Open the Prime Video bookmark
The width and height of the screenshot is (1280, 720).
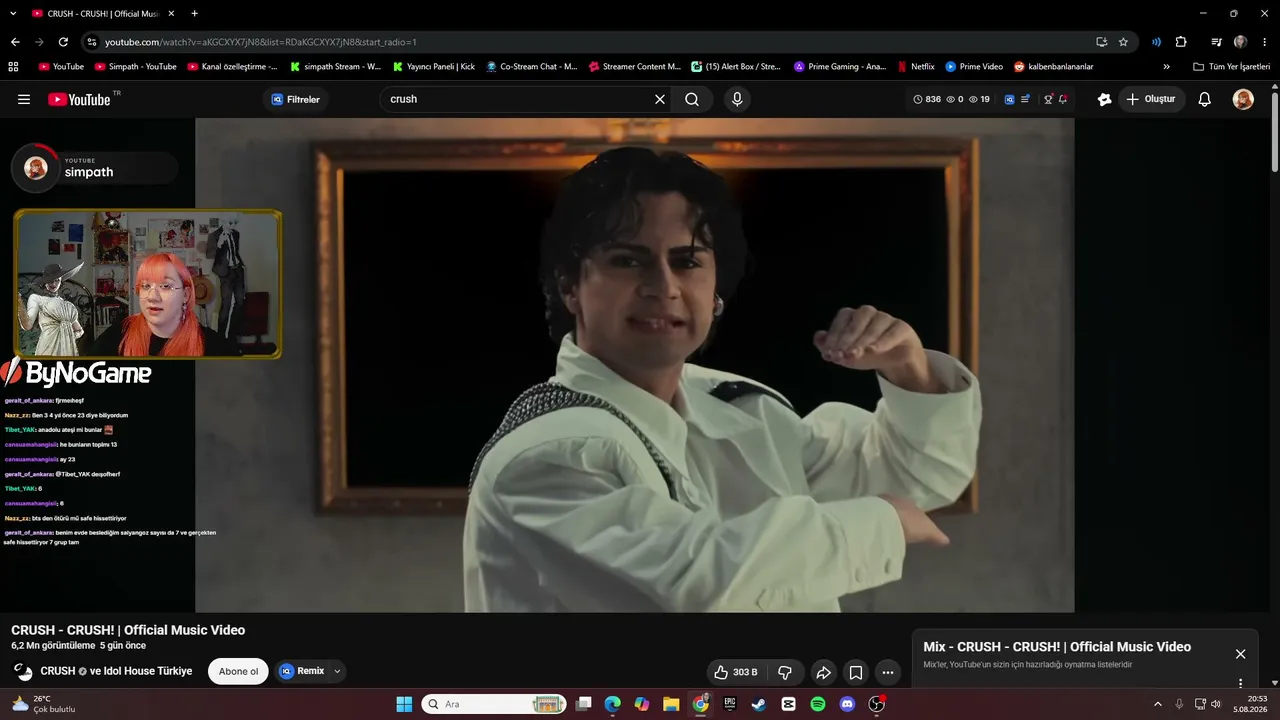pos(974,67)
